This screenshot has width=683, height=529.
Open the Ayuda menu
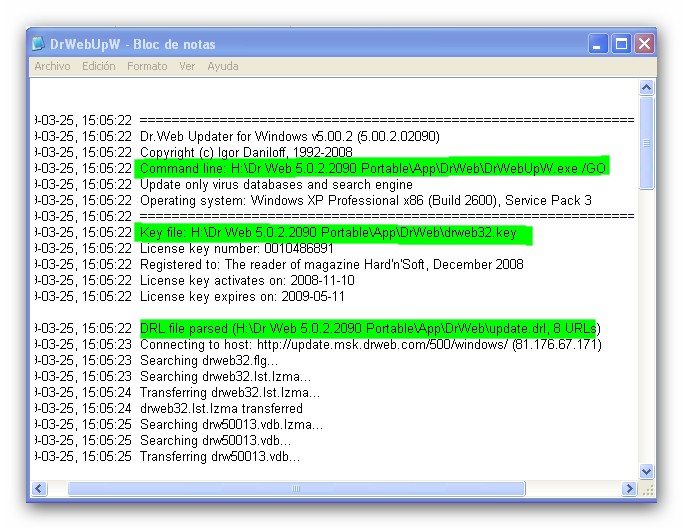pyautogui.click(x=222, y=66)
